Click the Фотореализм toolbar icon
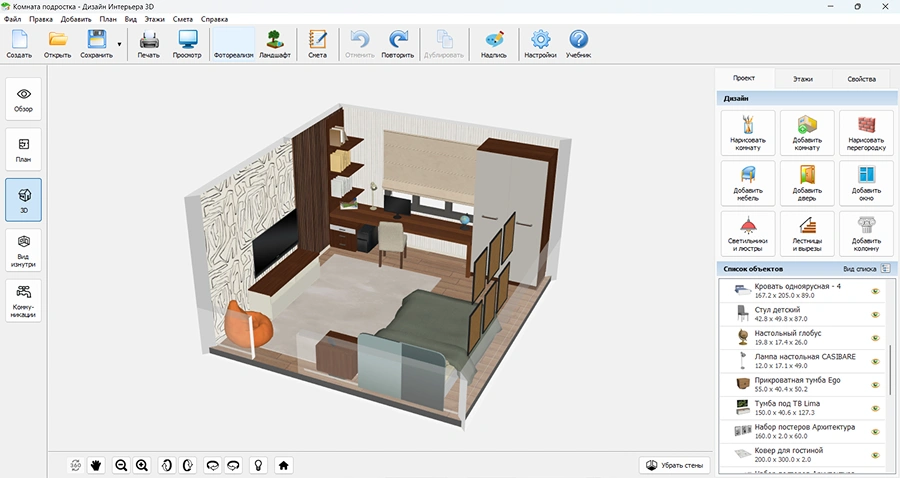Screen dimensions: 900x478 click(233, 45)
